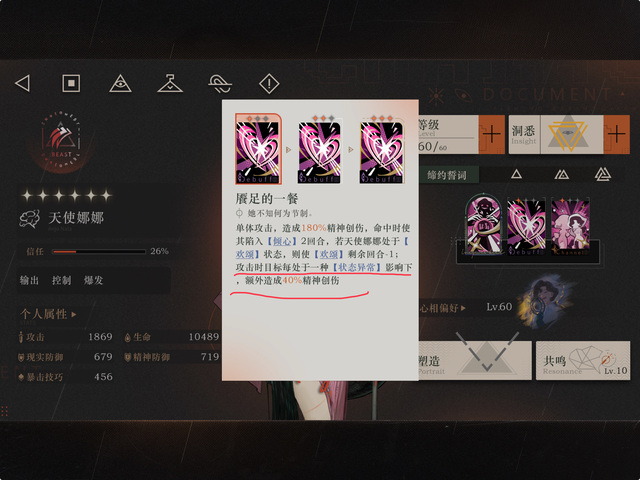Select the eye triangle icon in top bar
The height and width of the screenshot is (480, 640).
click(120, 83)
